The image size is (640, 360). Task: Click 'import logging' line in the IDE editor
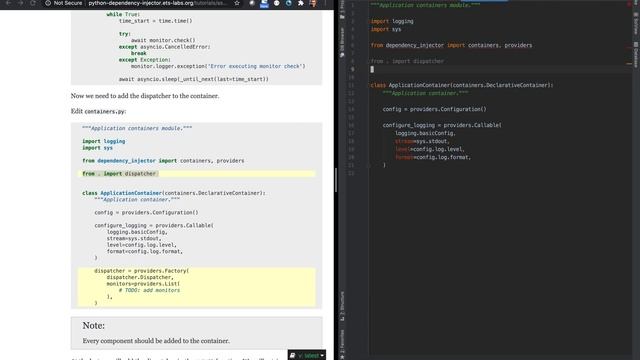(392, 21)
